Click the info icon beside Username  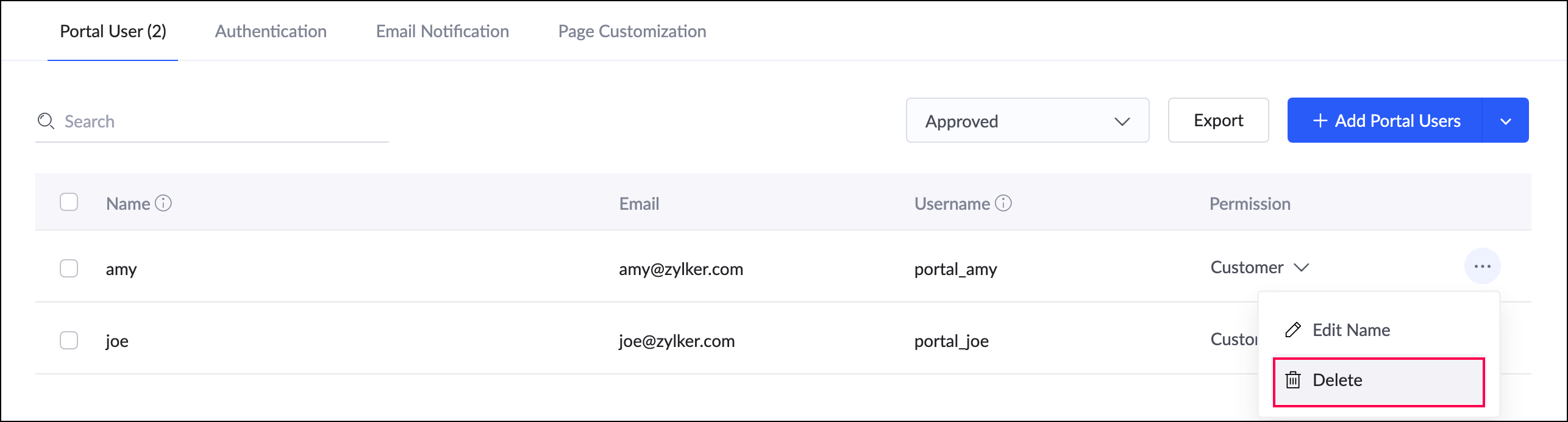pos(1003,203)
